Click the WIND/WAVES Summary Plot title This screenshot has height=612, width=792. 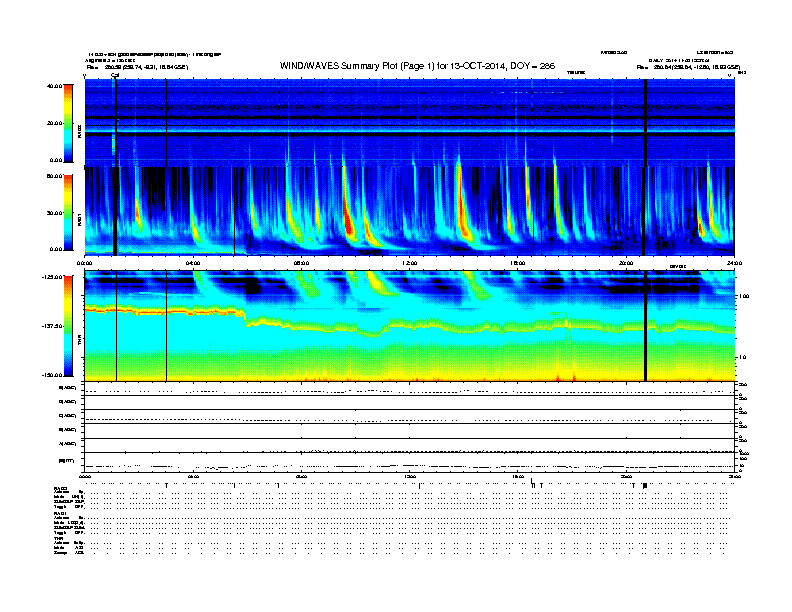(x=417, y=66)
